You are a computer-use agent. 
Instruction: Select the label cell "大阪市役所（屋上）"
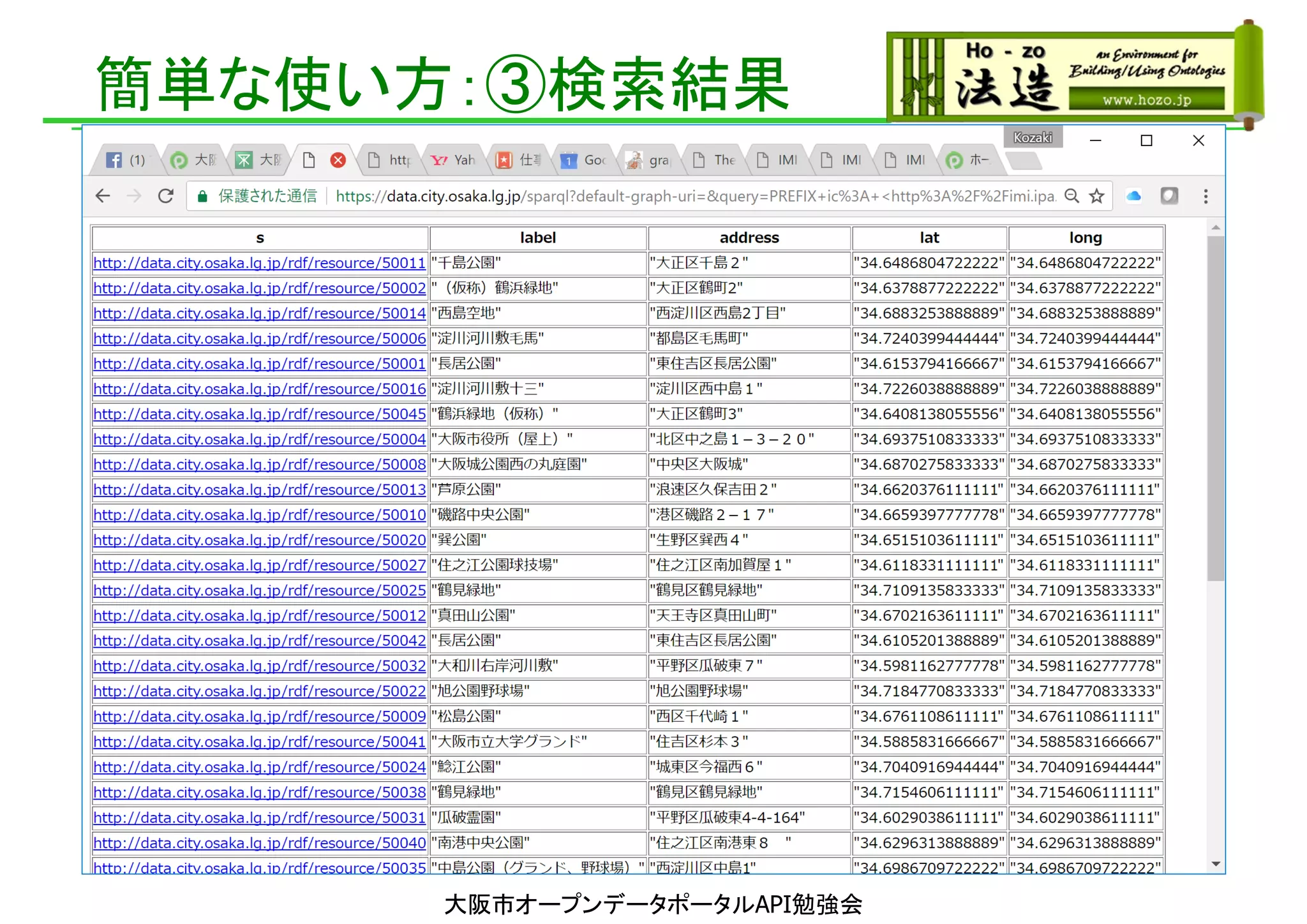[x=538, y=439]
